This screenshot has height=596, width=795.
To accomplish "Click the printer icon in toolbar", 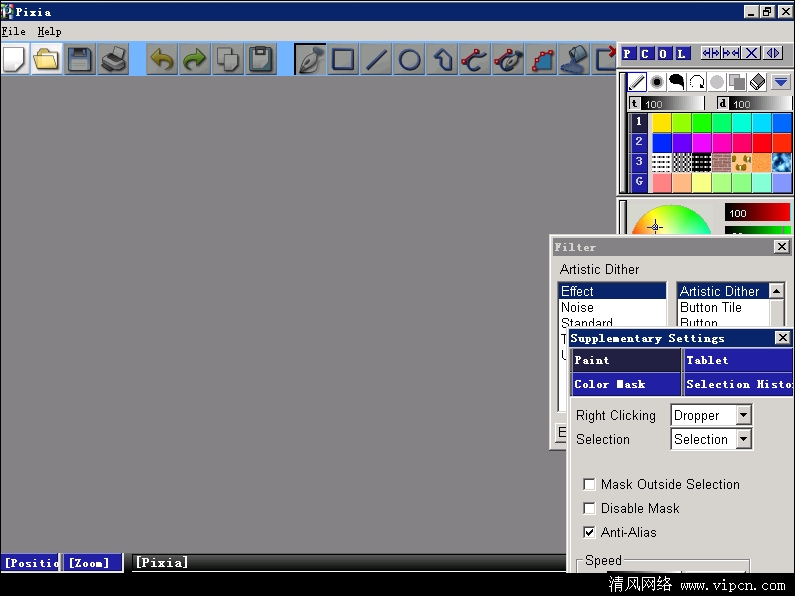I will coord(114,60).
